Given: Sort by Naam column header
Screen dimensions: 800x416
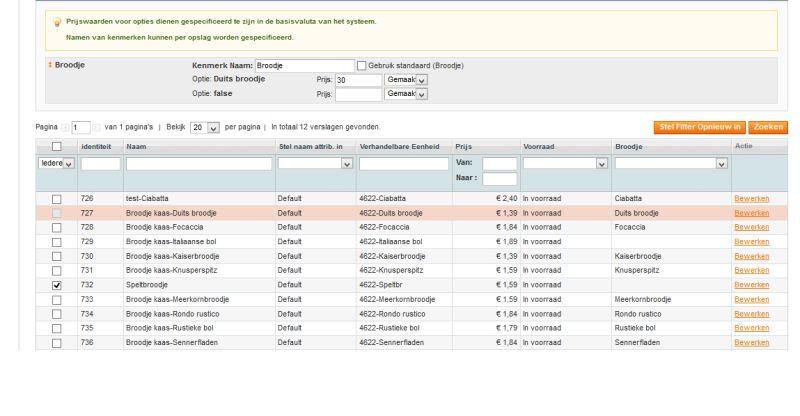Looking at the screenshot, I should click(136, 146).
